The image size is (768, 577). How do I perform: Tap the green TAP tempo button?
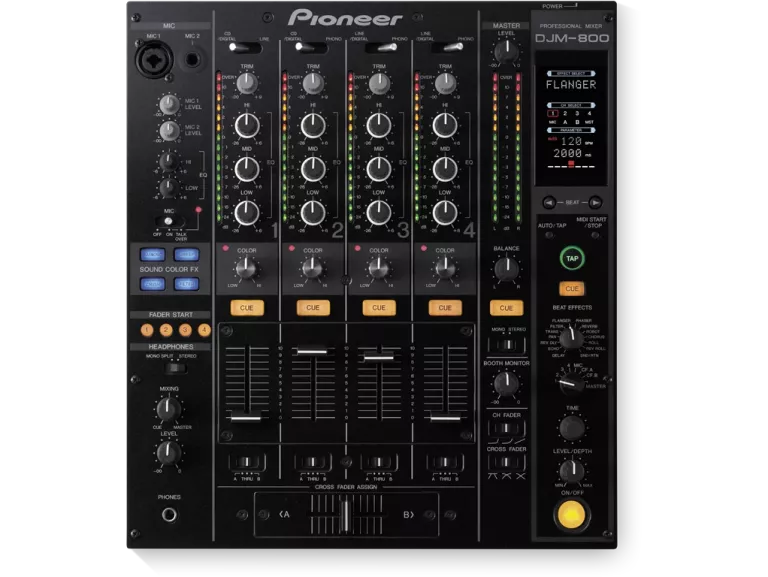[x=572, y=258]
